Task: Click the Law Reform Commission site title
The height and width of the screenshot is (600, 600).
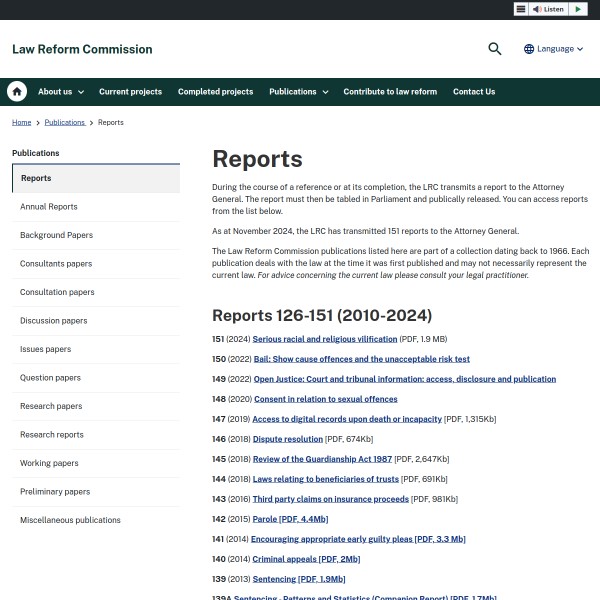Action: (82, 49)
